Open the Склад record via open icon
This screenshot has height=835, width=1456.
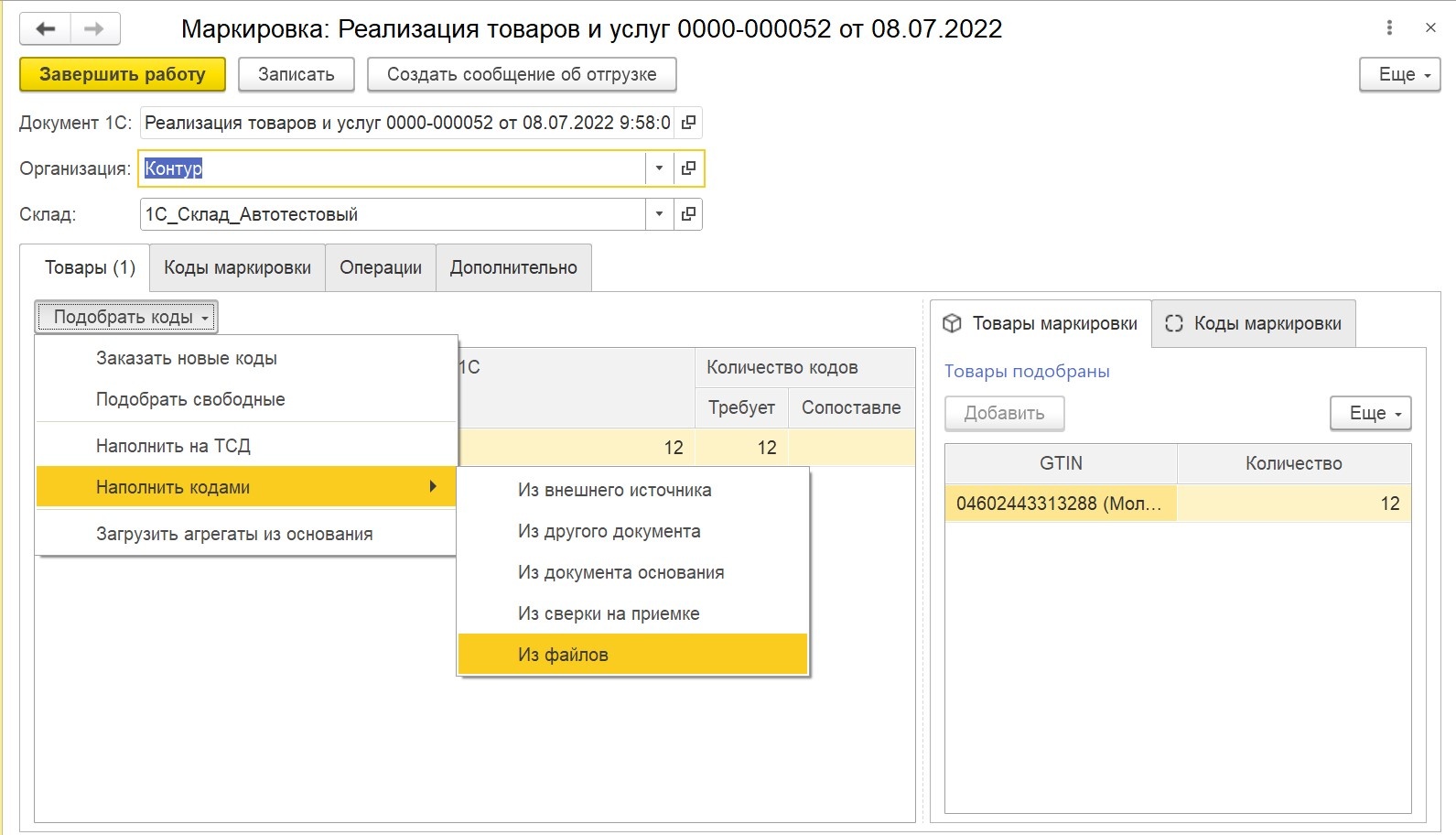click(688, 214)
